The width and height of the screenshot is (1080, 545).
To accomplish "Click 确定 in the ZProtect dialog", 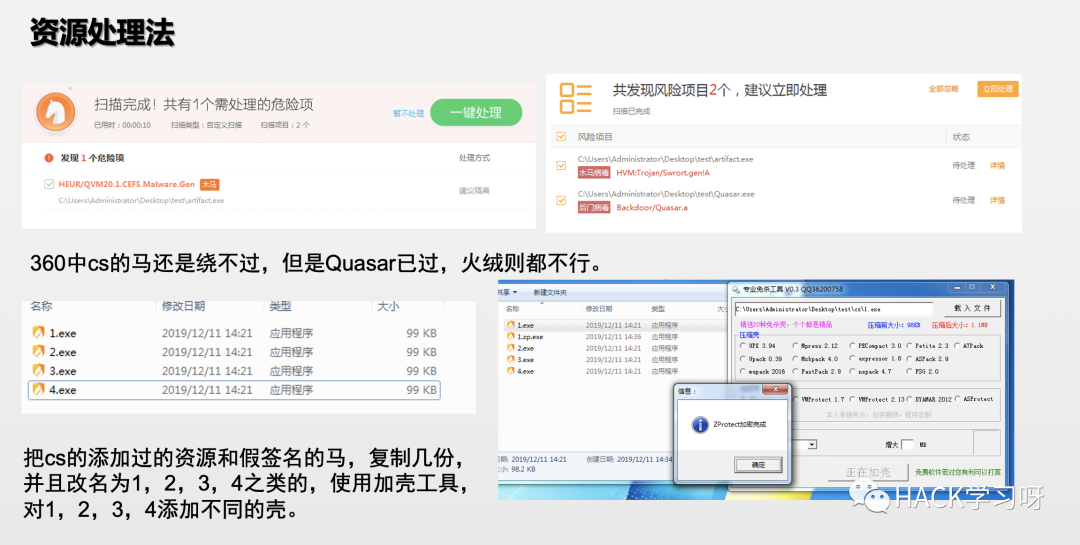I will pos(758,464).
